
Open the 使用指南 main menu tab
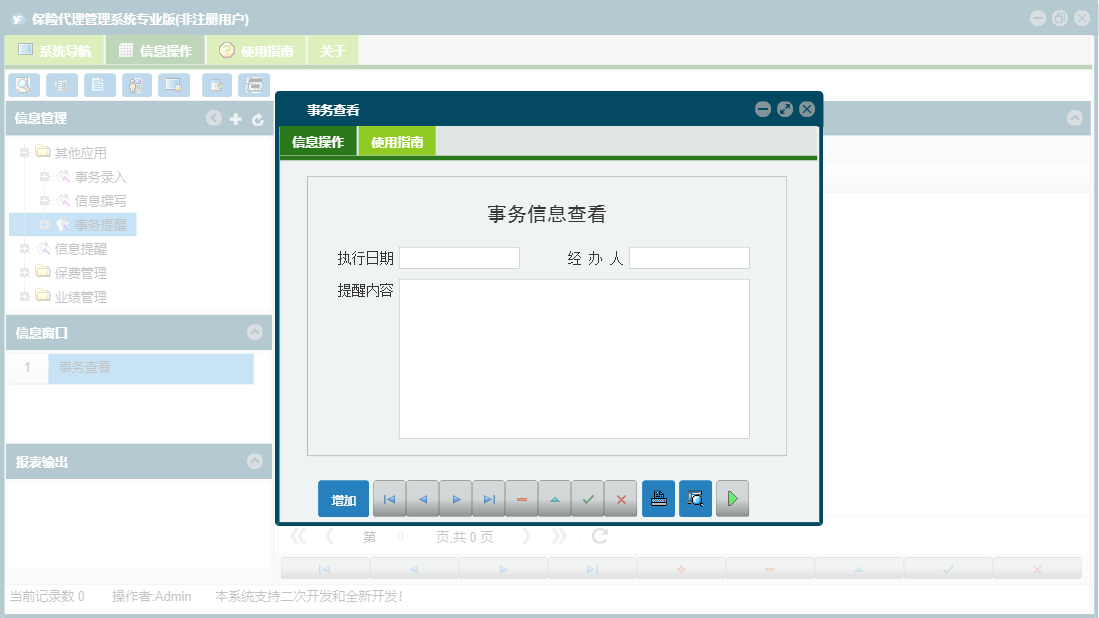coord(257,50)
